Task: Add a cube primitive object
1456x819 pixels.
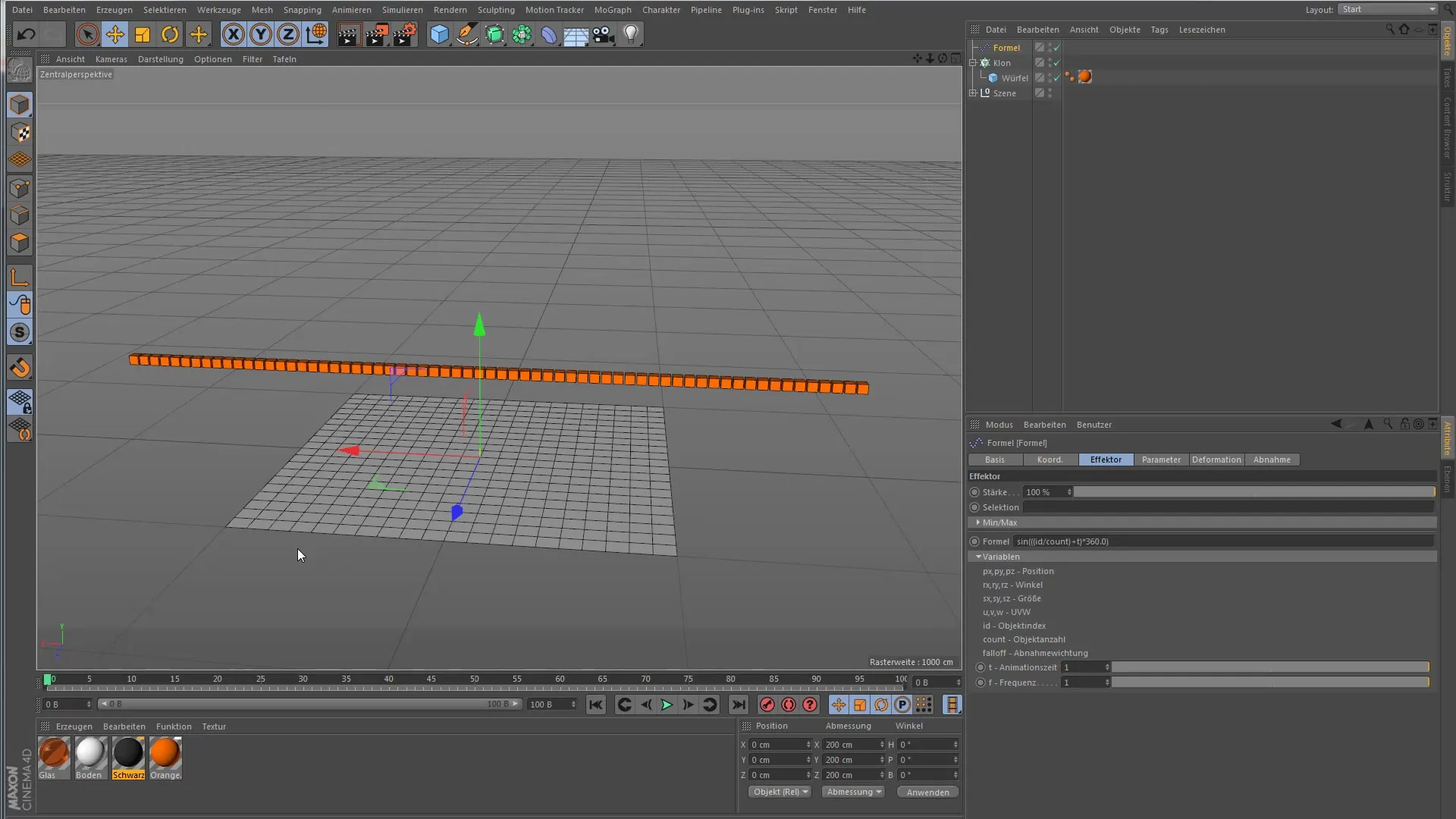Action: 439,34
